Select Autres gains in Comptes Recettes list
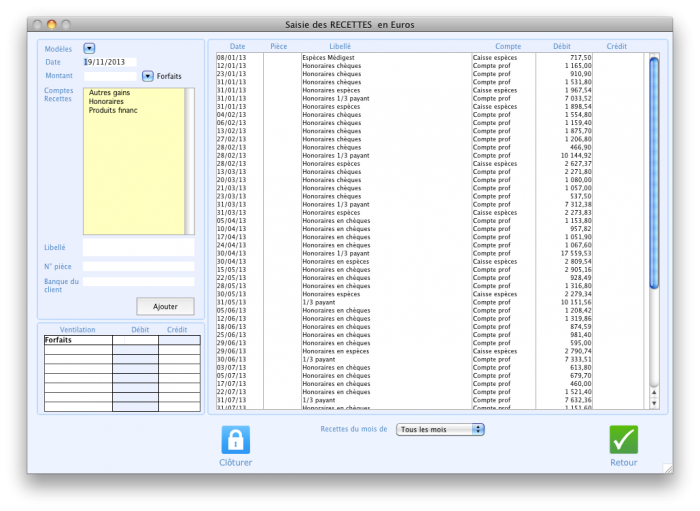This screenshot has width=700, height=511. click(x=109, y=92)
